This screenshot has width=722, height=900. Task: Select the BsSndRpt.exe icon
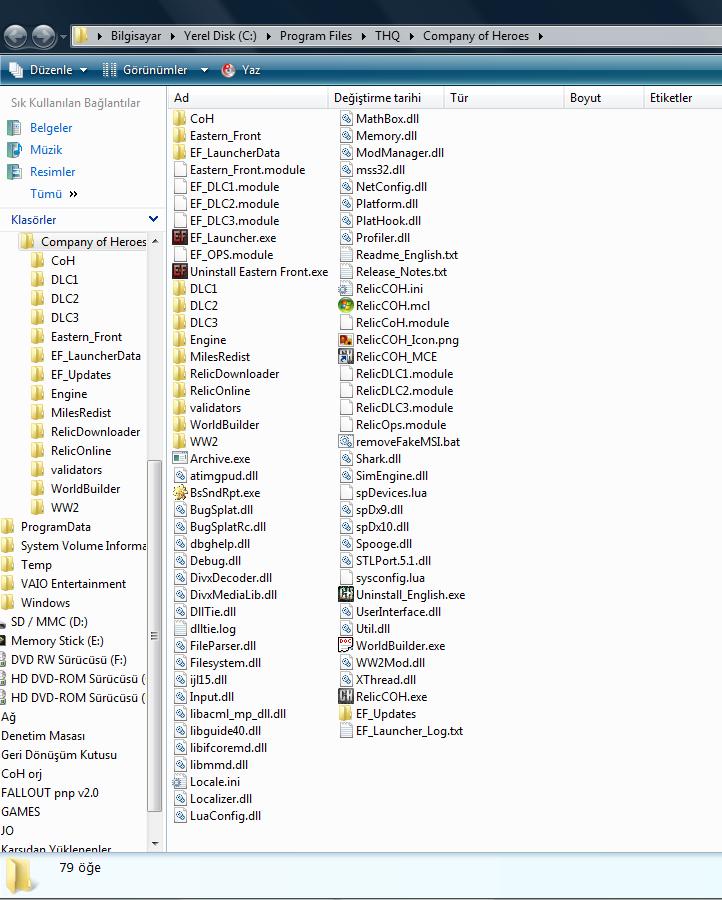(x=180, y=492)
